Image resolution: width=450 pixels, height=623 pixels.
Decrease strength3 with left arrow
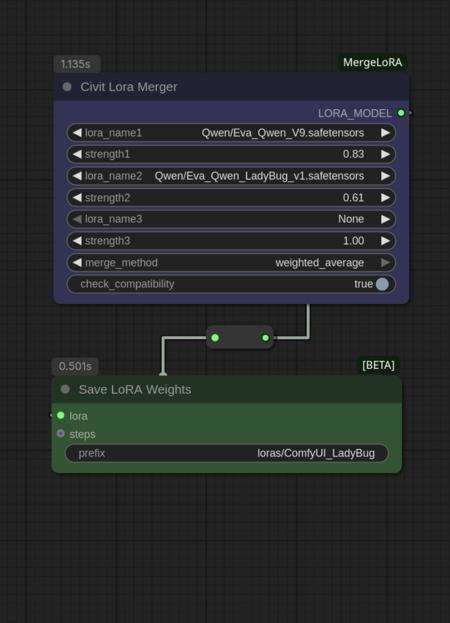pos(77,241)
